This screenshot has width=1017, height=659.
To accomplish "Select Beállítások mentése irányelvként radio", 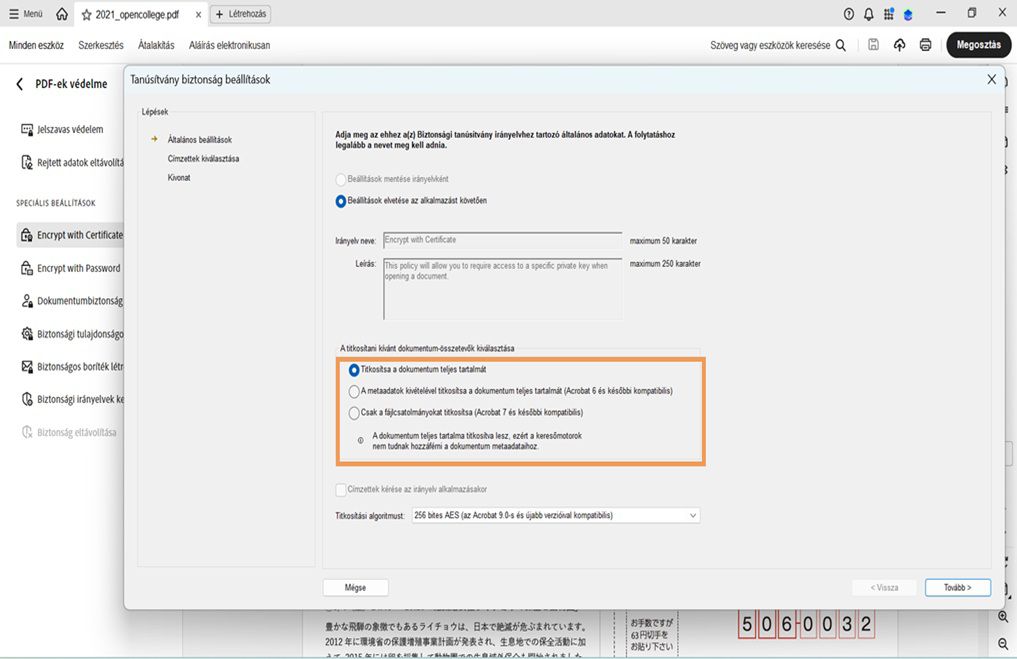I will point(341,179).
